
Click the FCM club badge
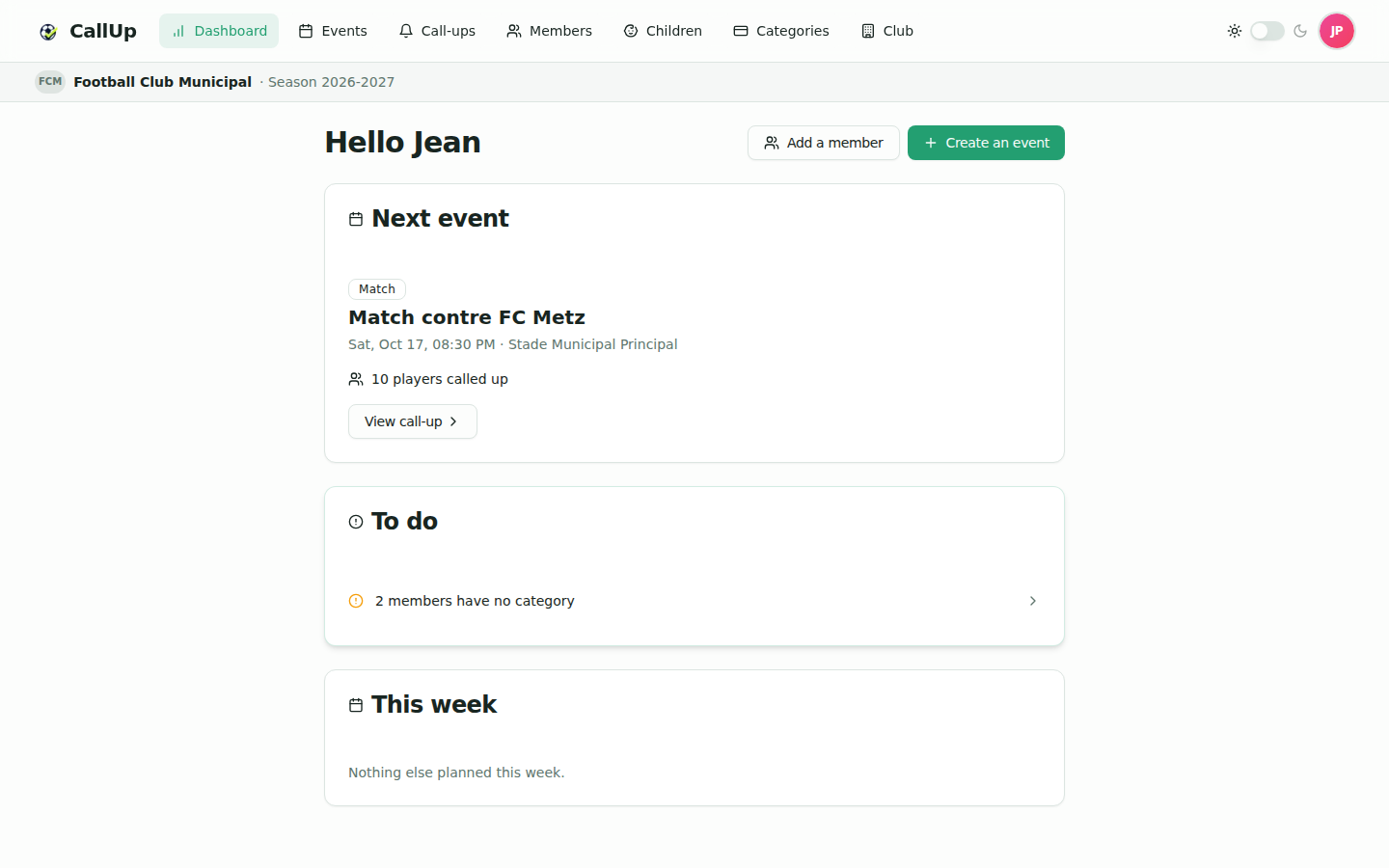pyautogui.click(x=50, y=82)
